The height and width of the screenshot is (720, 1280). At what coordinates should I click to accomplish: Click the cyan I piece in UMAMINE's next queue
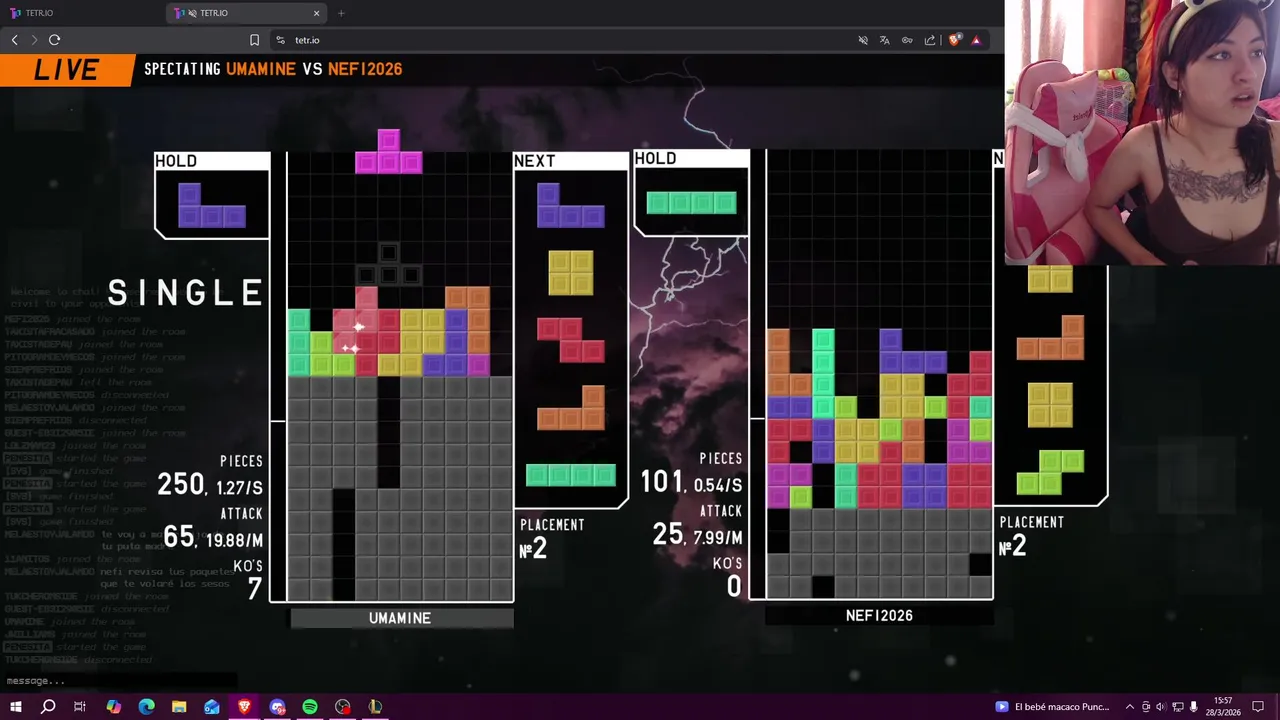click(x=570, y=475)
